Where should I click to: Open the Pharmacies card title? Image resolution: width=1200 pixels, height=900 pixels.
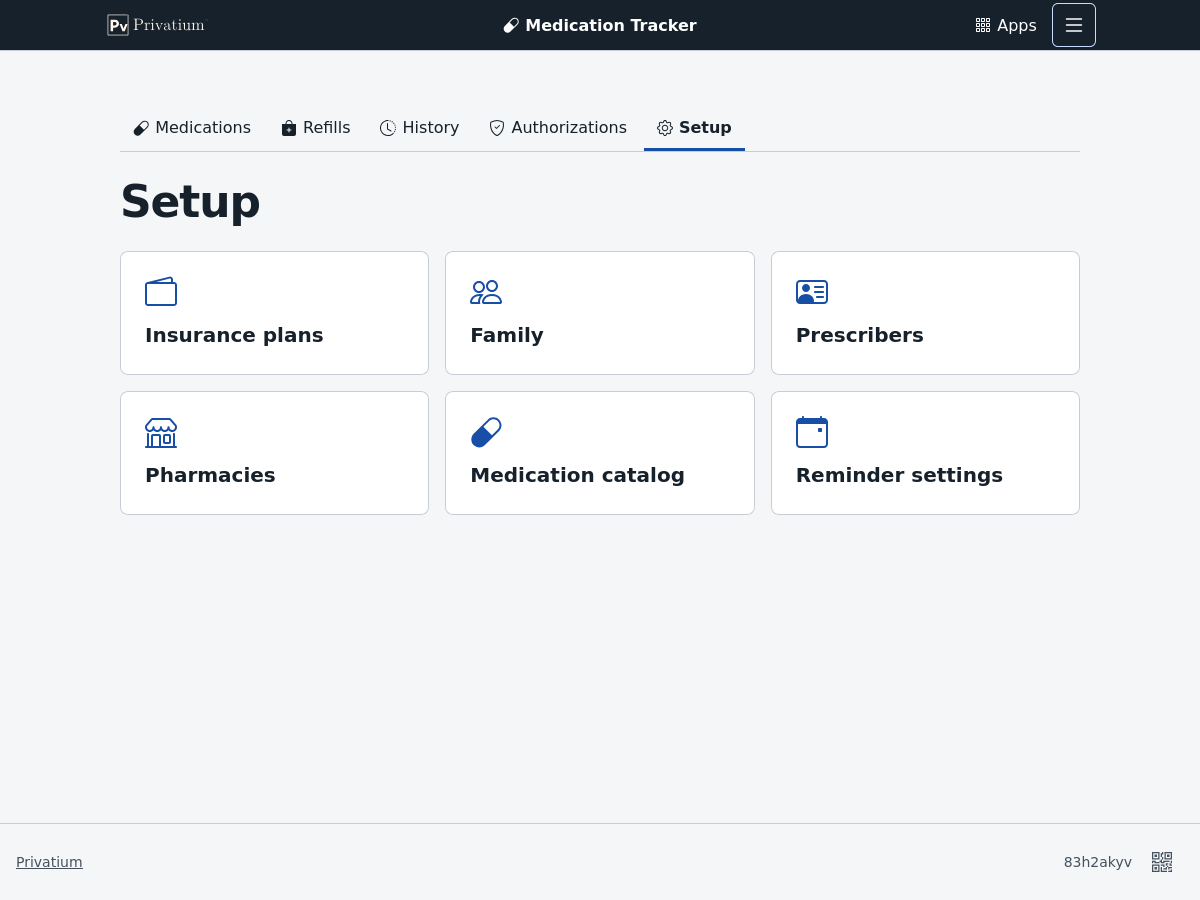tap(210, 475)
